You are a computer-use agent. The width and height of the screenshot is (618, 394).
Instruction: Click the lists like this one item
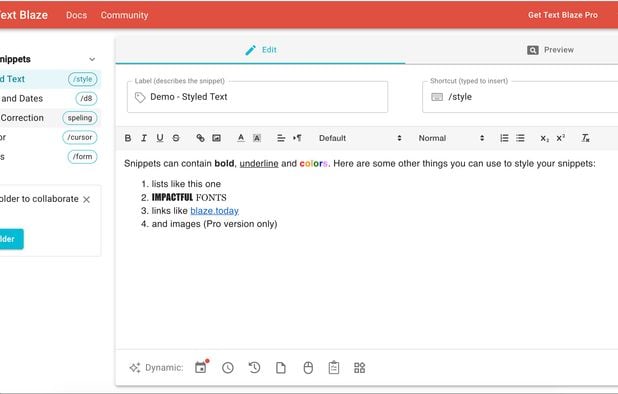coord(186,184)
